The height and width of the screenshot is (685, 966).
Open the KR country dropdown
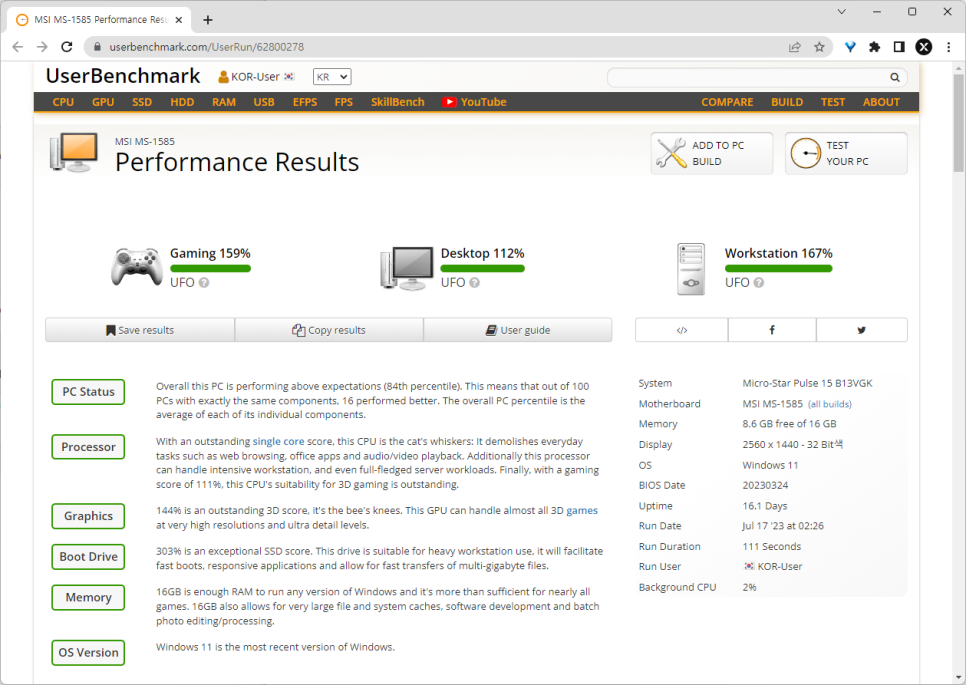[x=332, y=77]
